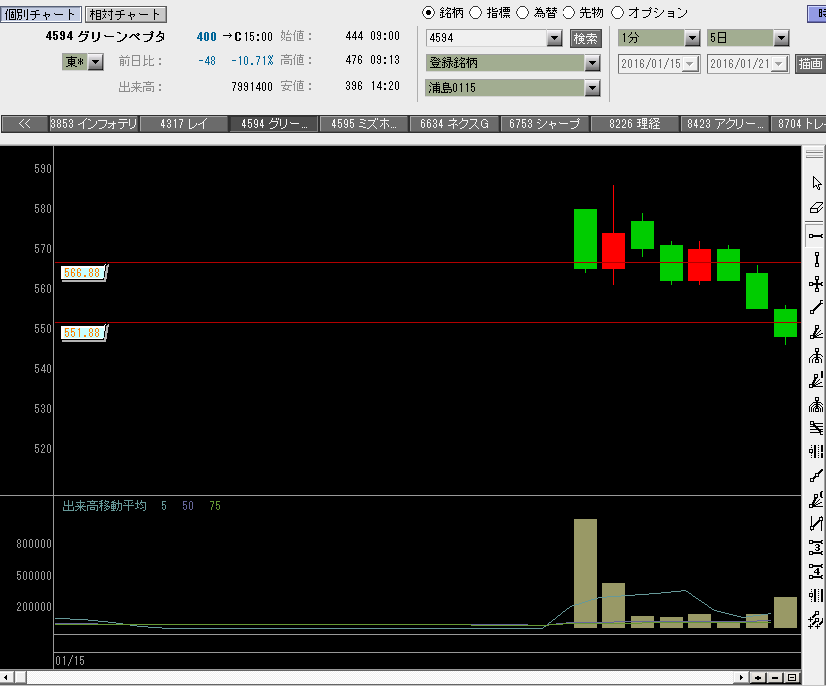Open the 1分 interval dropdown
This screenshot has height=686, width=826.
coord(692,38)
